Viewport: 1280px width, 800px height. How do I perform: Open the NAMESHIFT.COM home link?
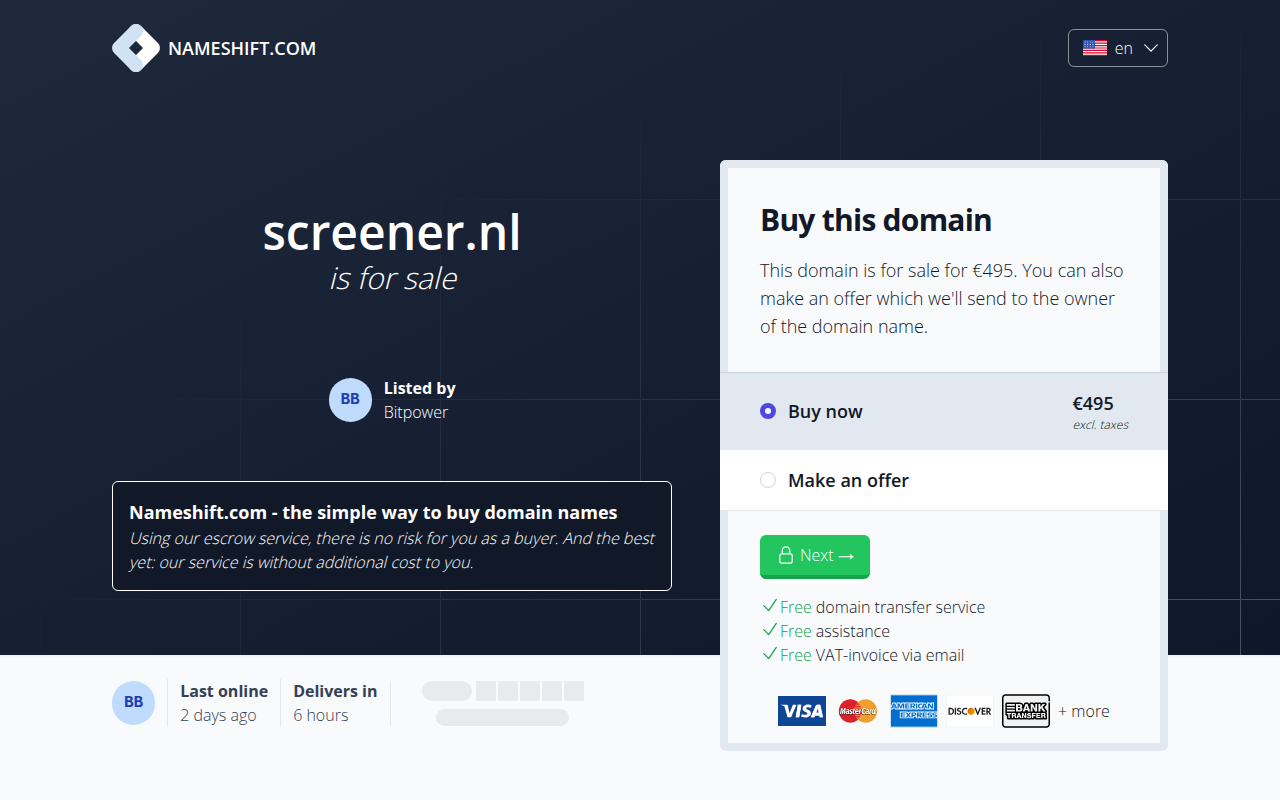214,48
